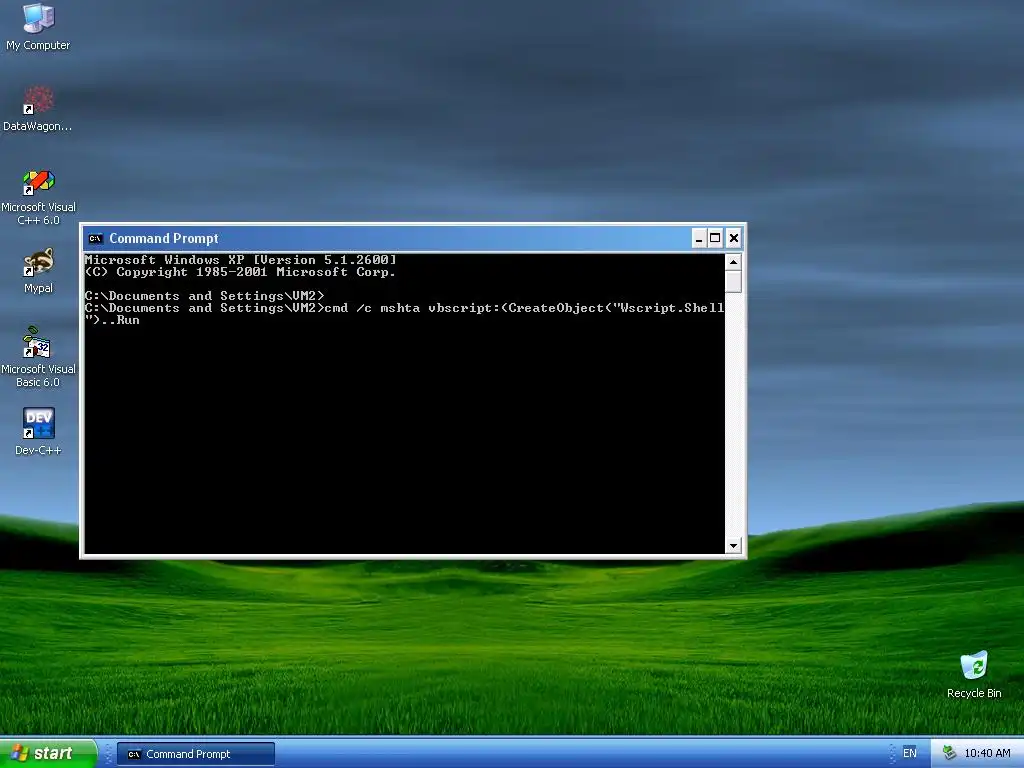Click Command Prompt taskbar button

pyautogui.click(x=196, y=754)
